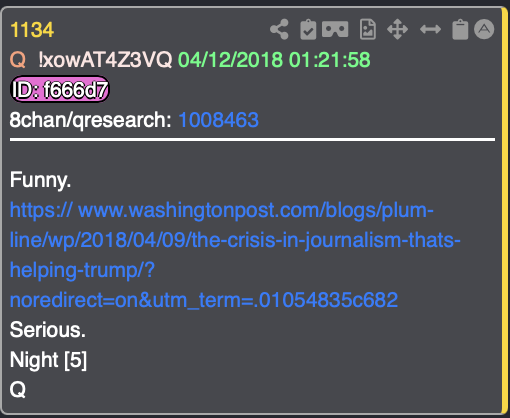Click the four-way move arrows icon
This screenshot has width=510, height=418.
(397, 29)
